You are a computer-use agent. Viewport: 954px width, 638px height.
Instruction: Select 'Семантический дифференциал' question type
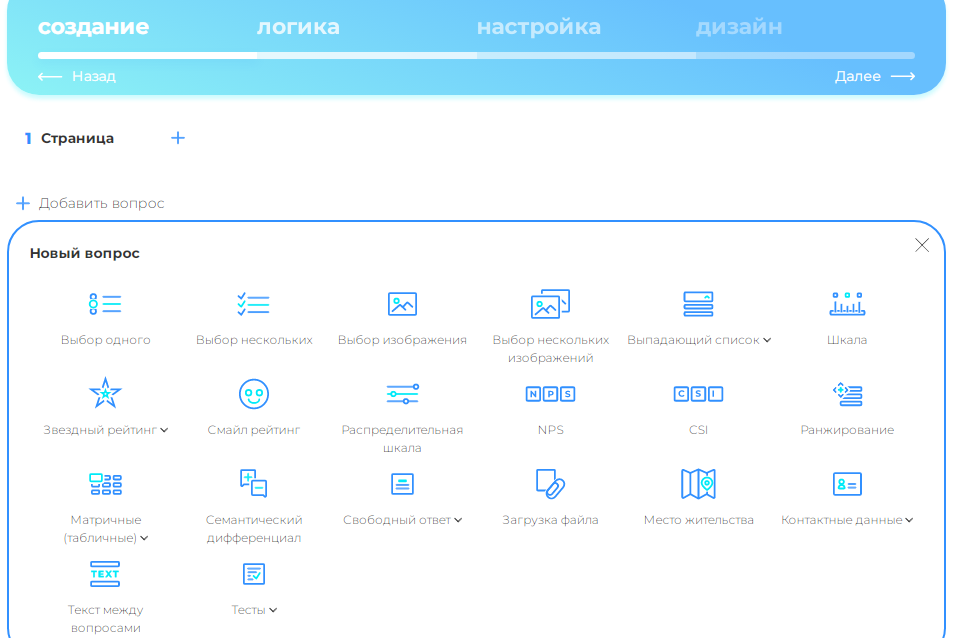(x=253, y=484)
